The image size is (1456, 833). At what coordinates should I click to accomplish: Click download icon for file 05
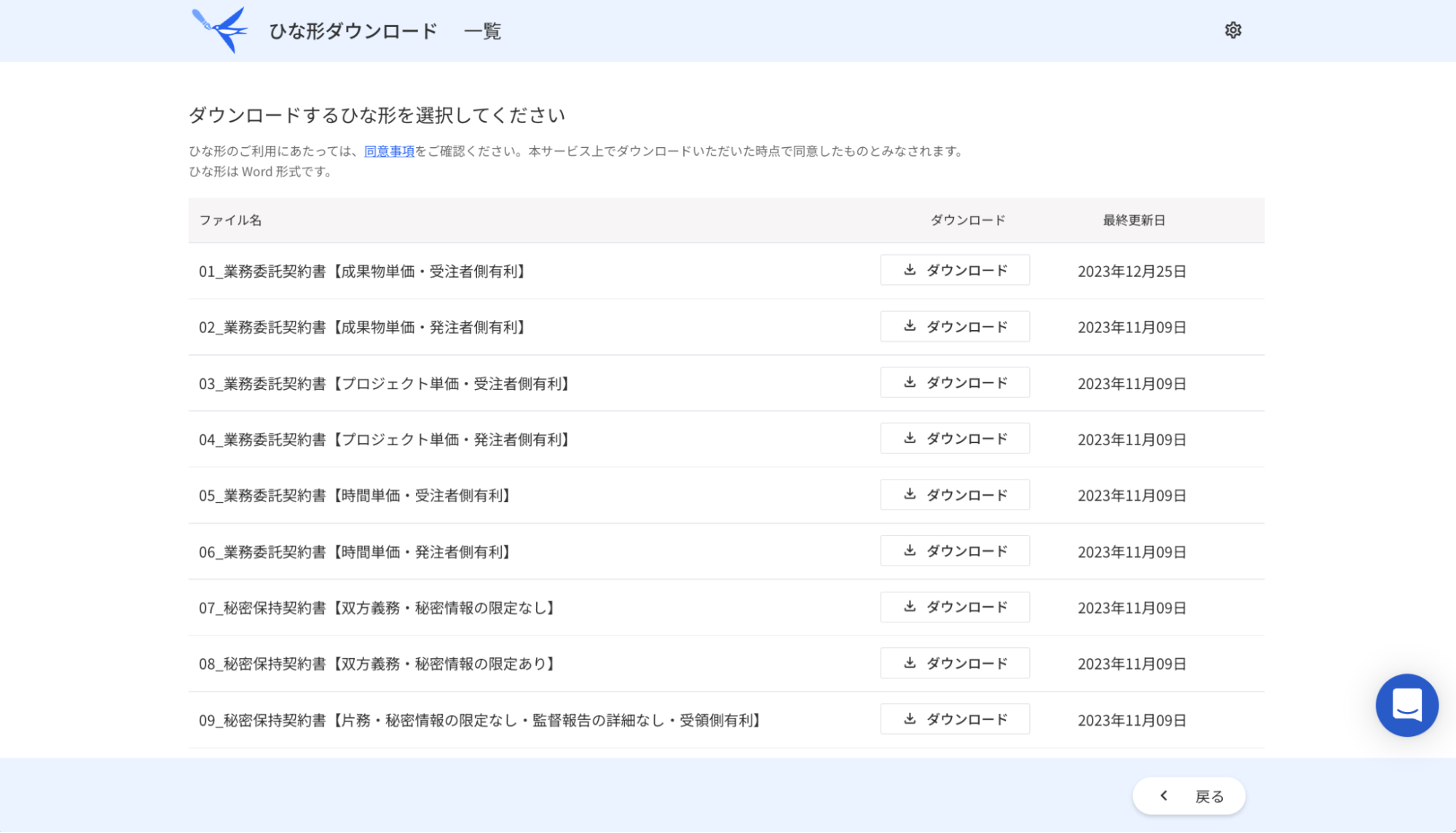(x=910, y=494)
